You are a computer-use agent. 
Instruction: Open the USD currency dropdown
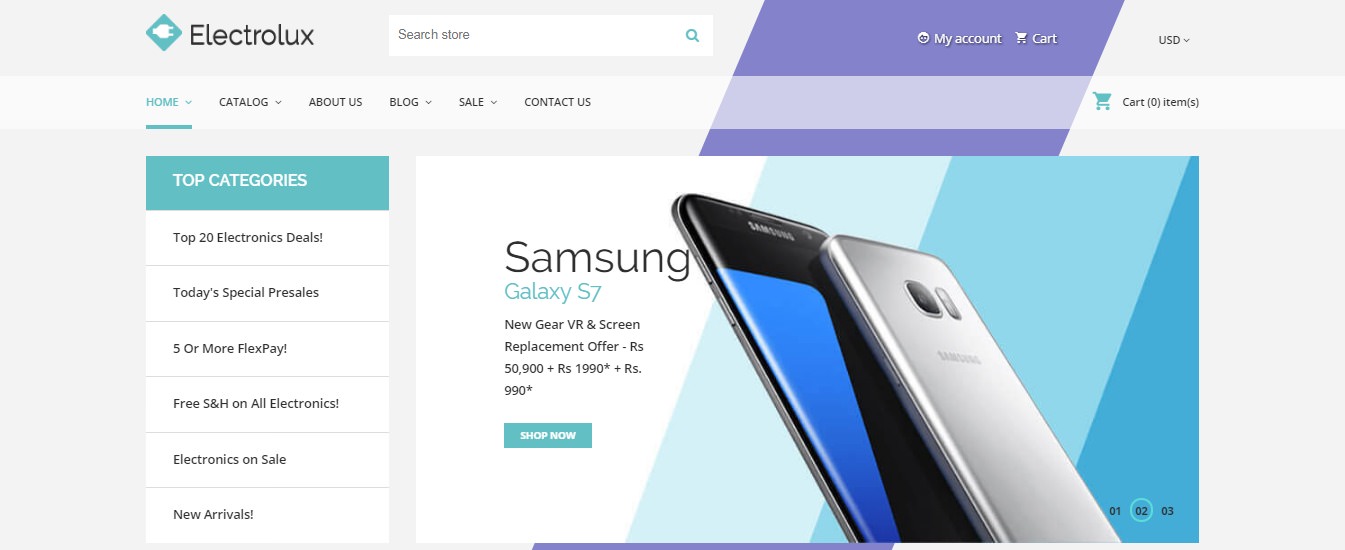coord(1174,40)
